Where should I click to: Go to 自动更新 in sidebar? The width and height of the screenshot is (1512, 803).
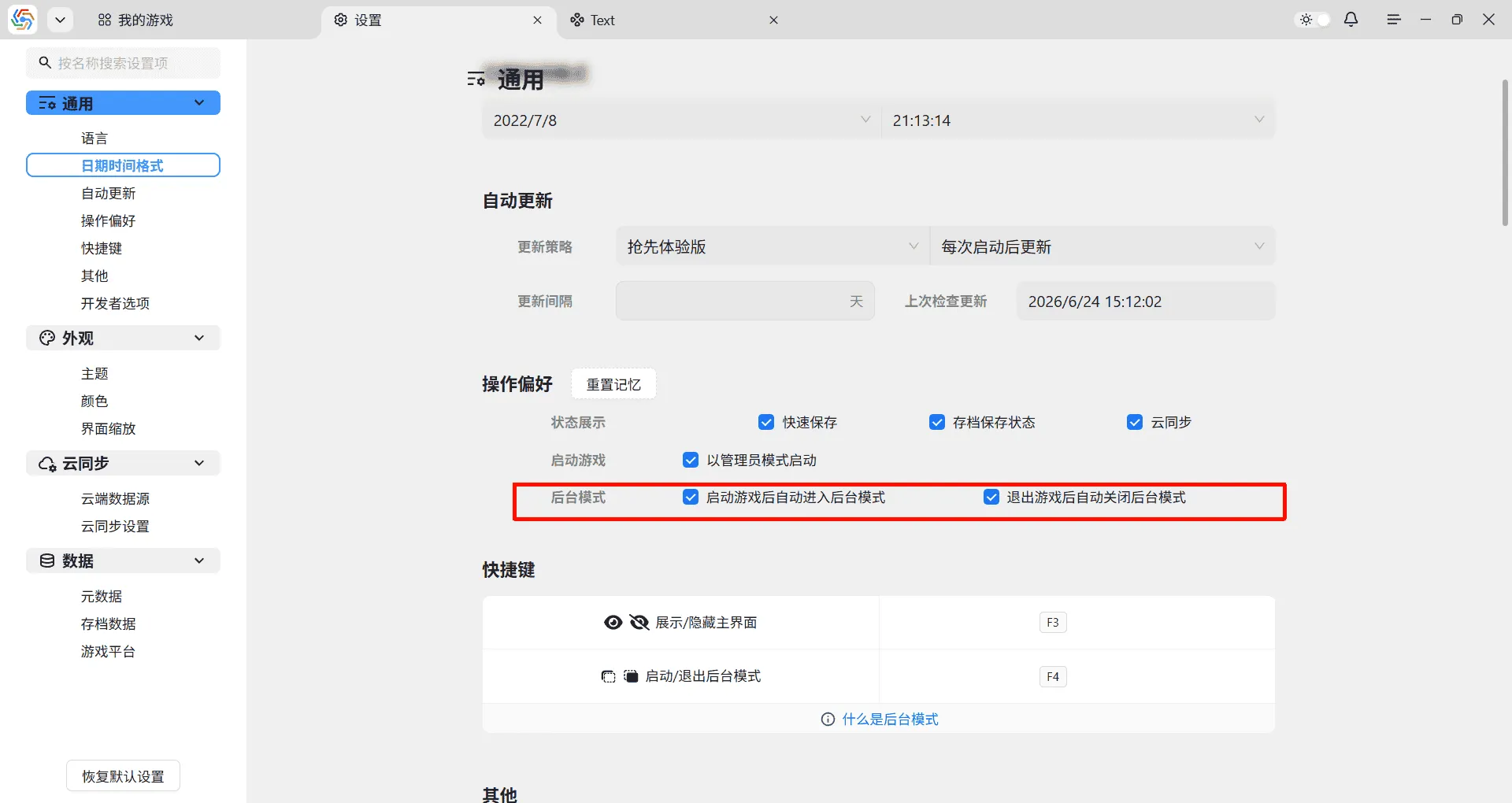coord(109,194)
